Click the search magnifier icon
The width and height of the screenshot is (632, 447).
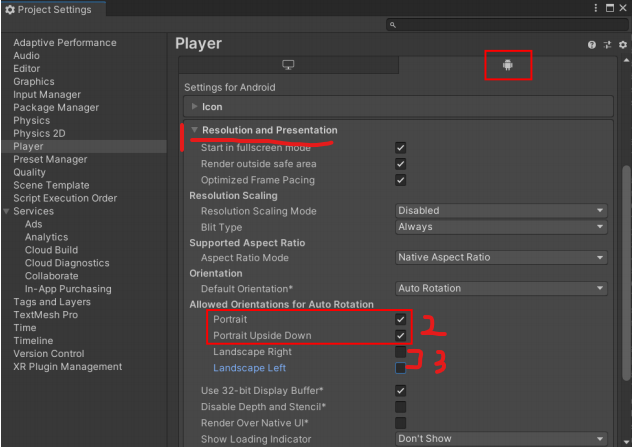393,25
